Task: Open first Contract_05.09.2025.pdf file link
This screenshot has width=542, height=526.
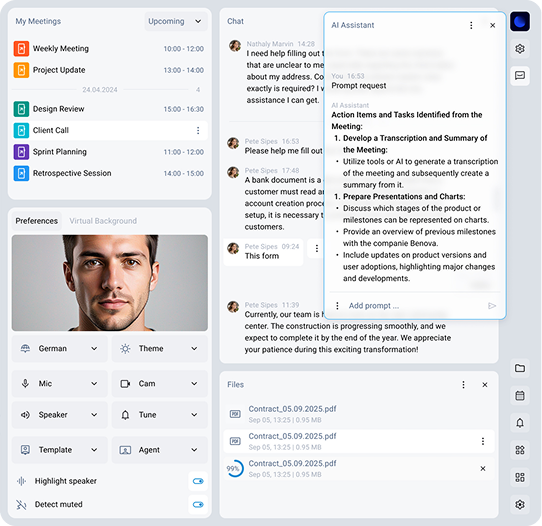Action: [292, 409]
